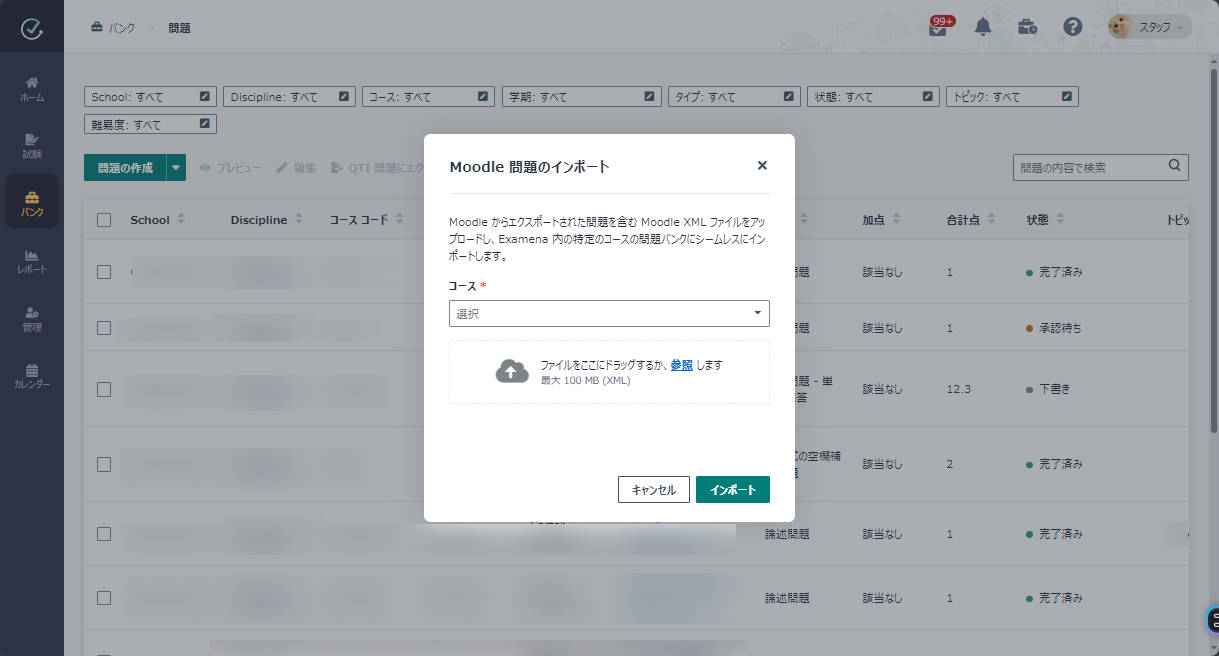Click the edit icon in トピック filter
This screenshot has width=1219, height=656.
(1067, 97)
